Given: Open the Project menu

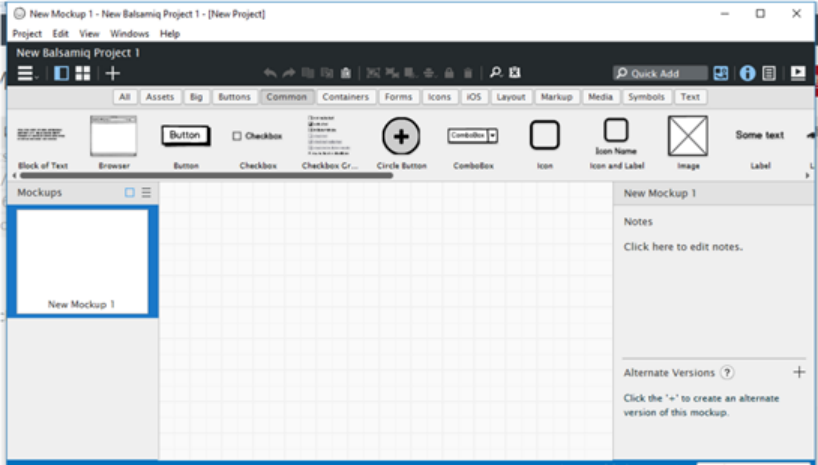Looking at the screenshot, I should [x=27, y=34].
